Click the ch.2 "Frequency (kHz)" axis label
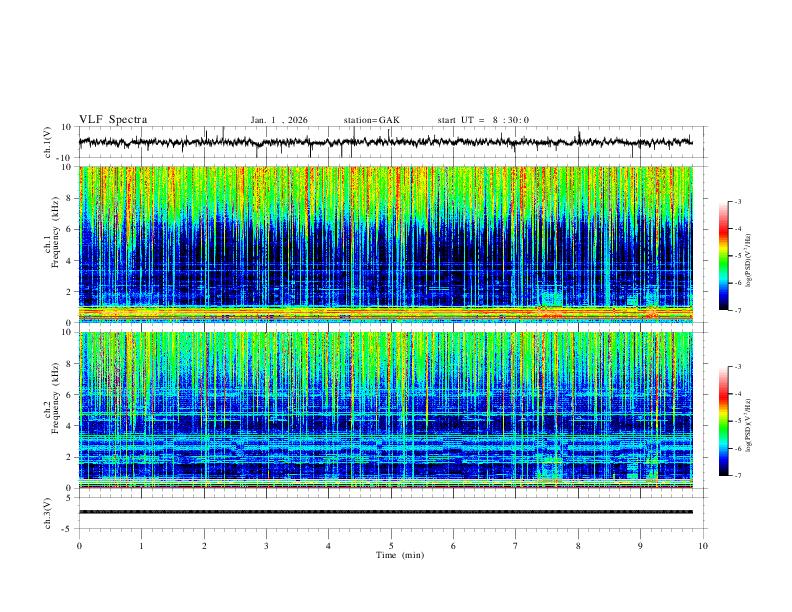This screenshot has height=612, width=792. tap(56, 398)
